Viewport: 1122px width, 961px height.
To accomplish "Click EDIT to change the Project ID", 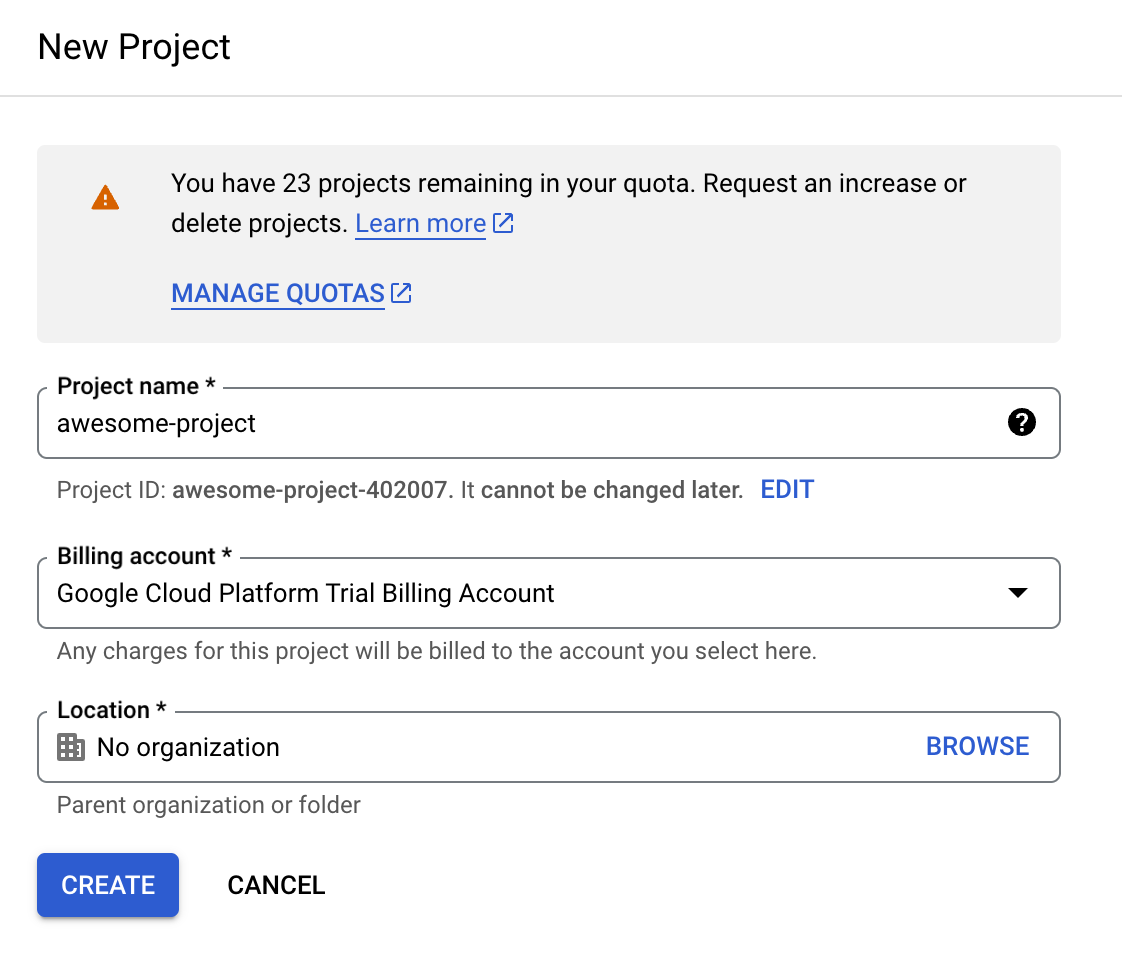I will point(787,490).
